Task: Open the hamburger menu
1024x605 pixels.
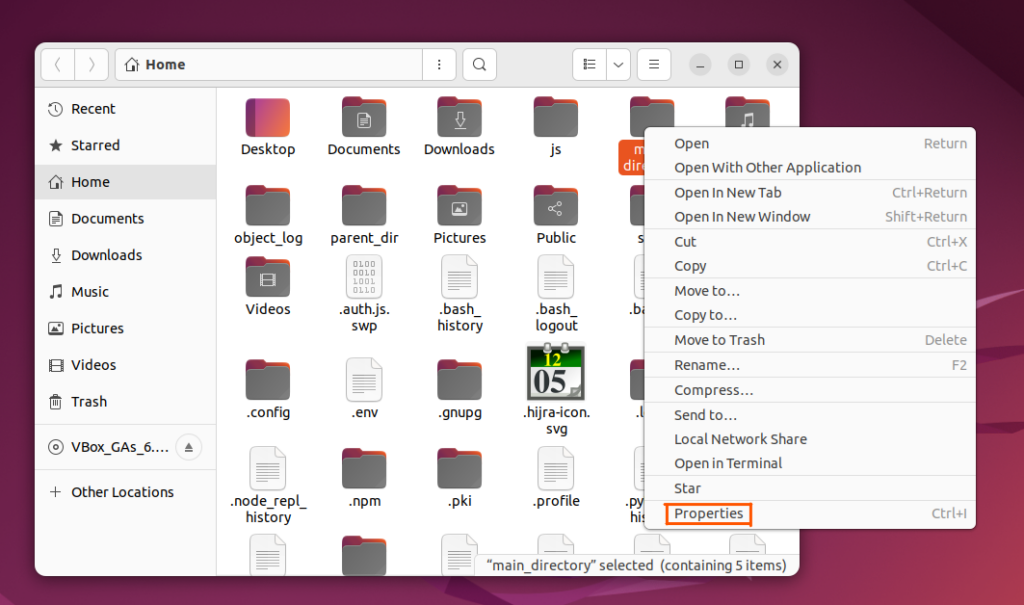Action: pos(653,64)
